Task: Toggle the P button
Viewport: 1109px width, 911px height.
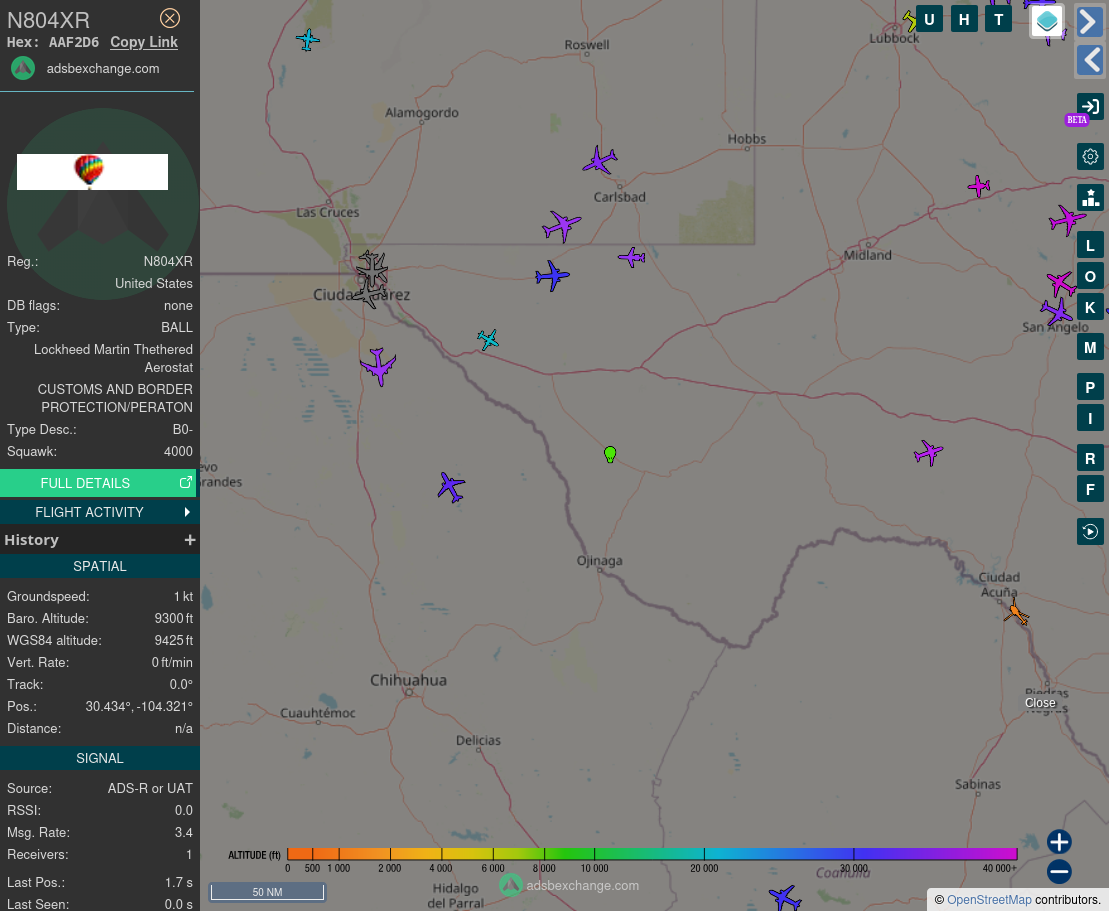Action: pyautogui.click(x=1090, y=387)
